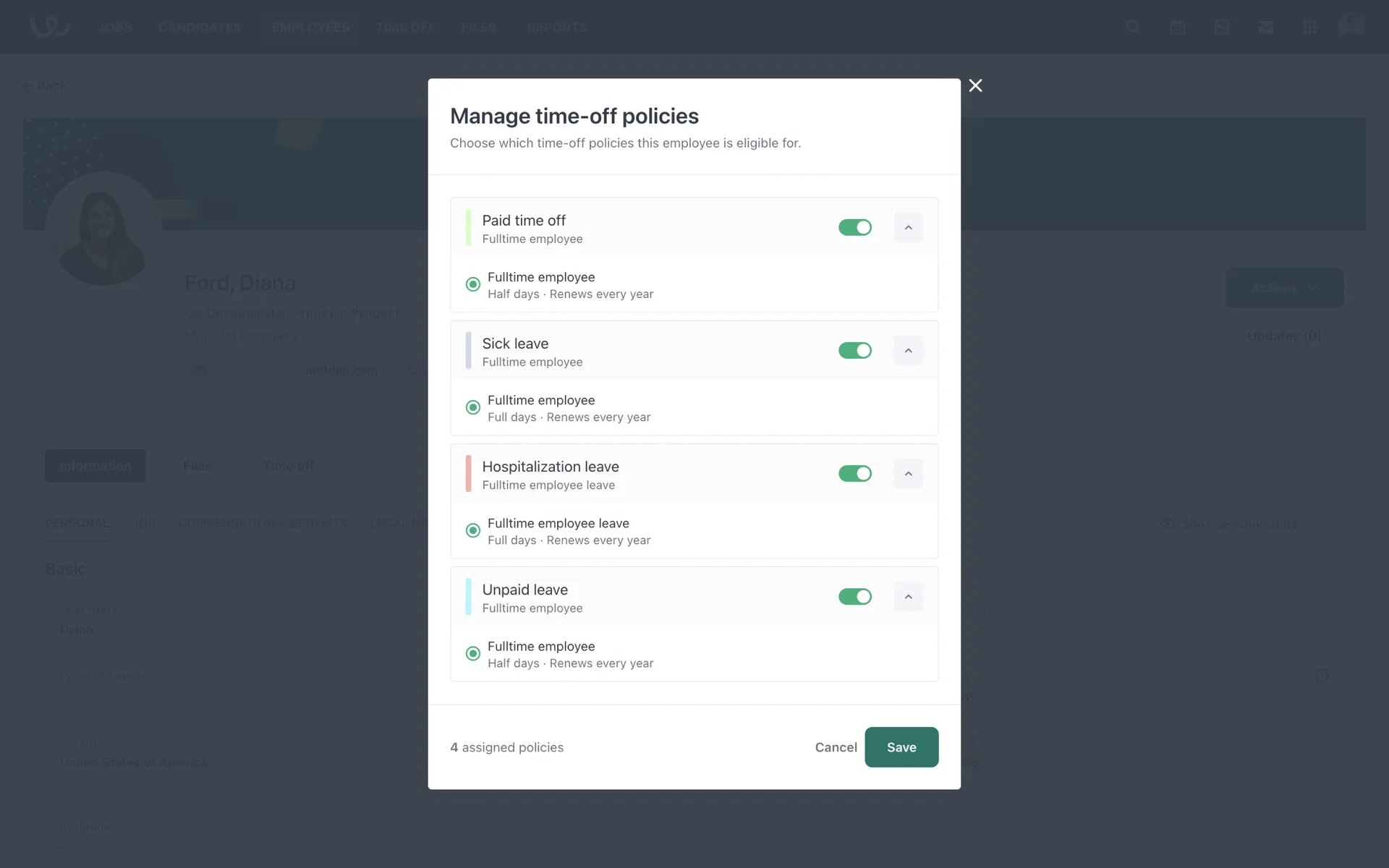Click the Hospitalization leave red color bar

(x=468, y=474)
